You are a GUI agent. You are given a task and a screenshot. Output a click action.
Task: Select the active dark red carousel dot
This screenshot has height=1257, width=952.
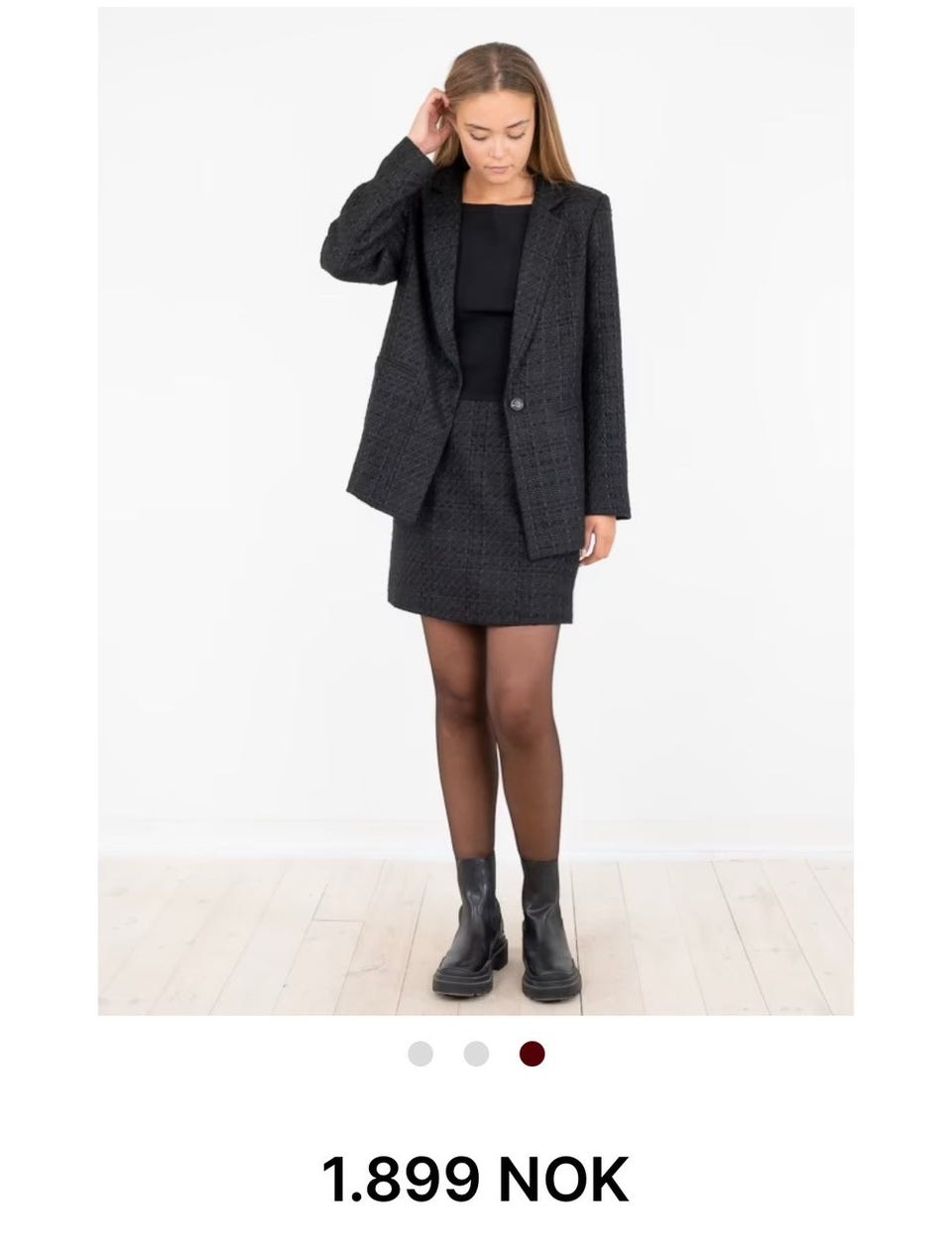(x=532, y=1054)
